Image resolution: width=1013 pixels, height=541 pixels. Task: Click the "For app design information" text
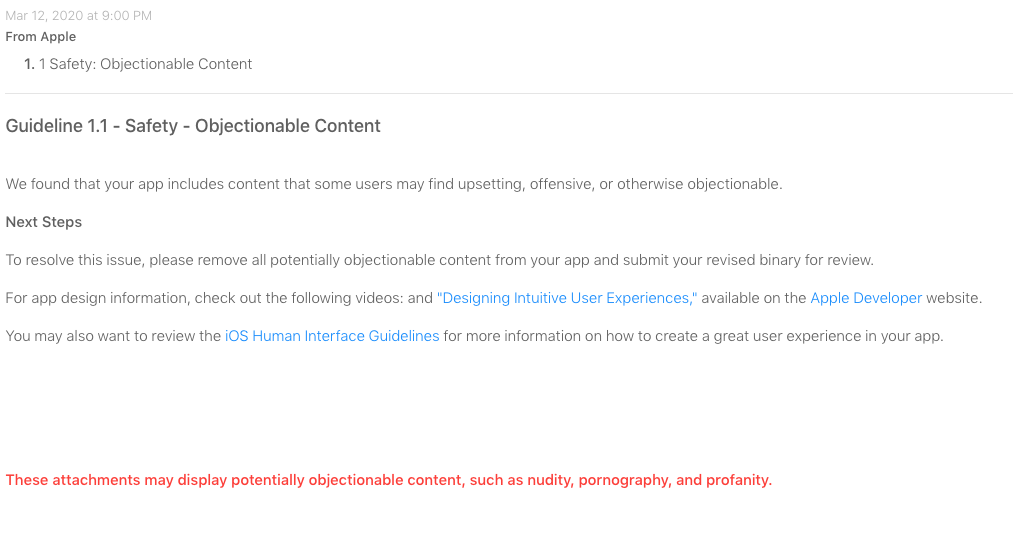pyautogui.click(x=219, y=298)
